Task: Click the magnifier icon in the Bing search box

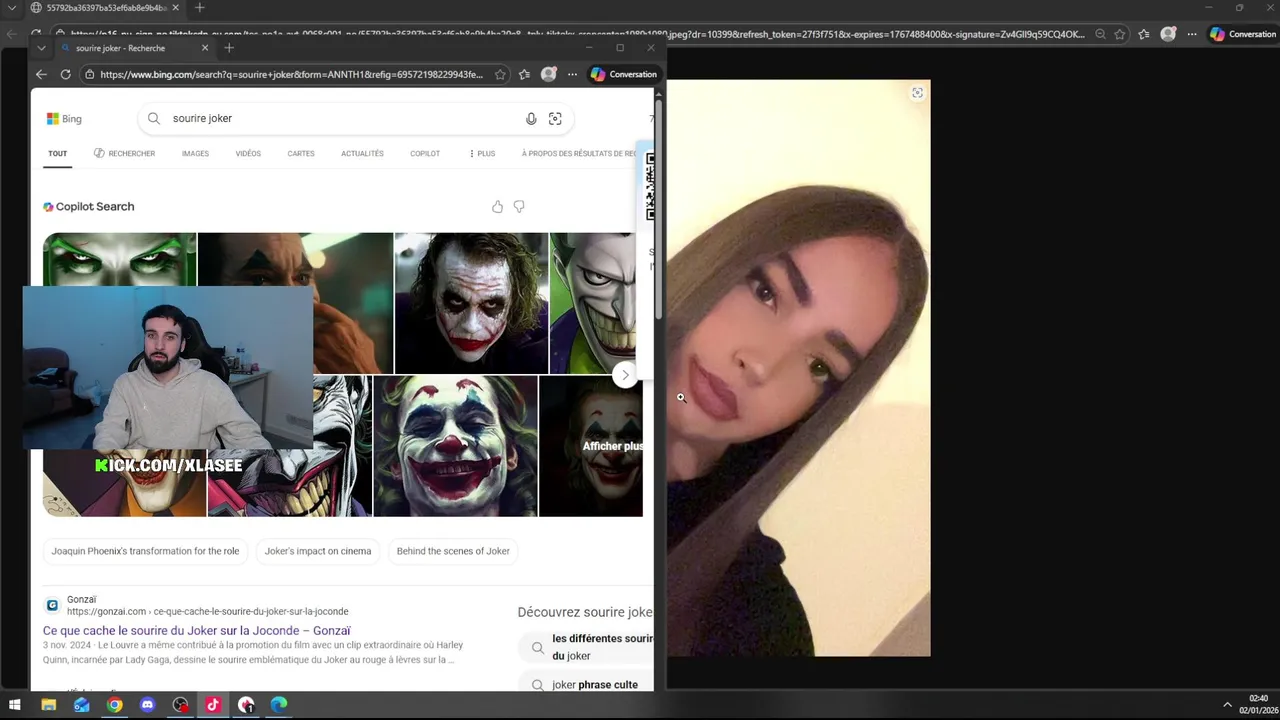Action: click(154, 118)
